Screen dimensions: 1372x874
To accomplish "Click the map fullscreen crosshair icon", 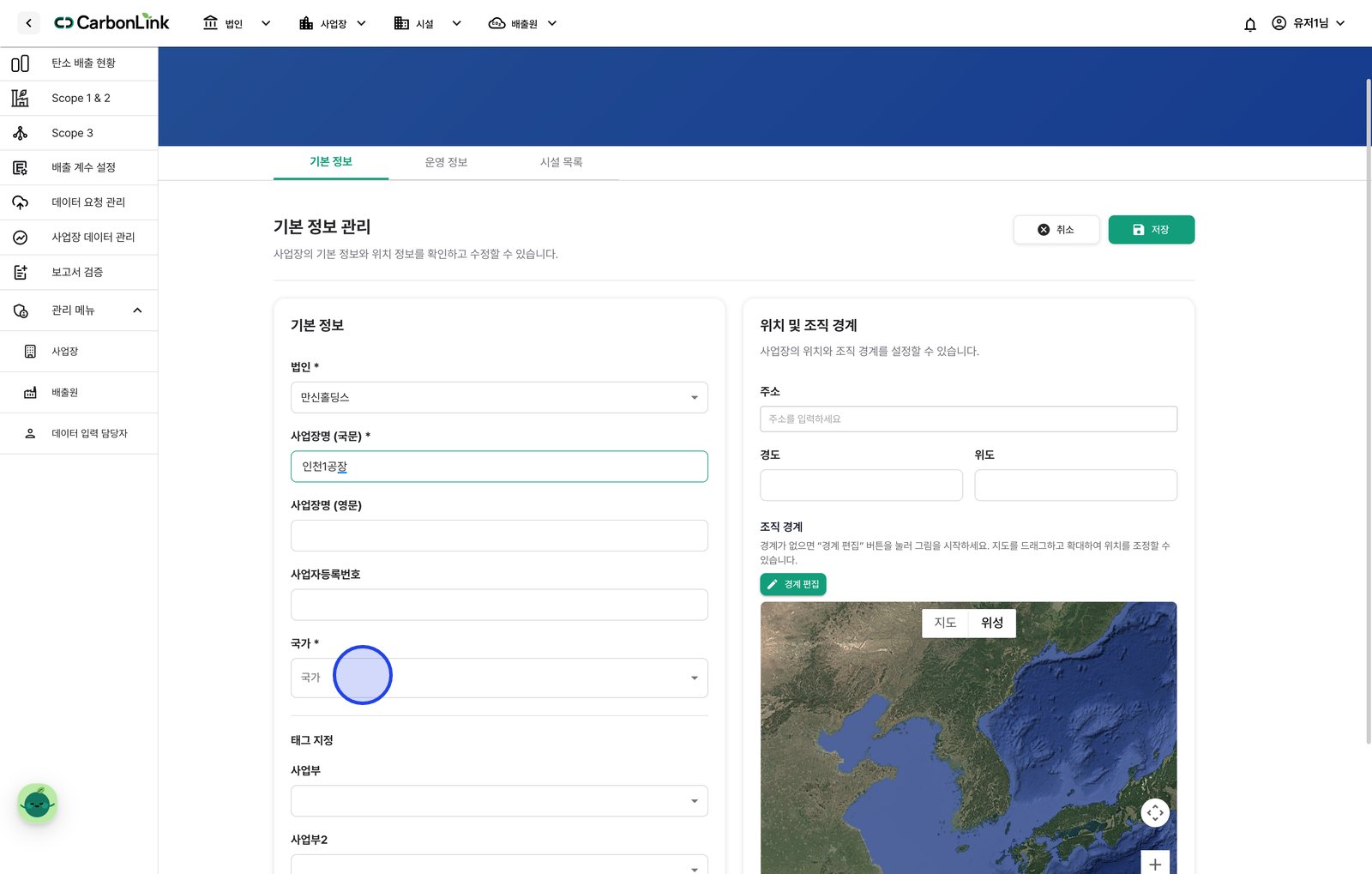I will point(1155,812).
